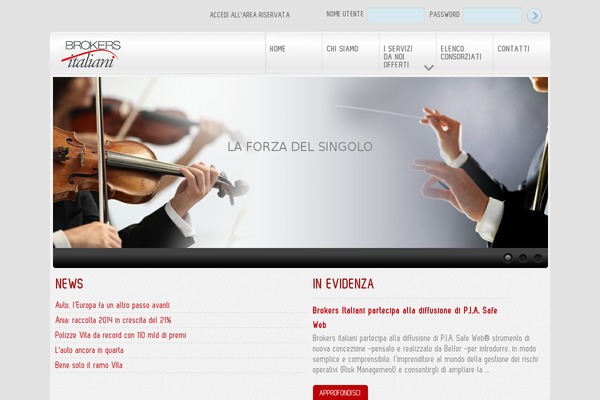The image size is (600, 400).
Task: Open the I Servizi Da Noi Offerti menu
Action: tap(398, 57)
